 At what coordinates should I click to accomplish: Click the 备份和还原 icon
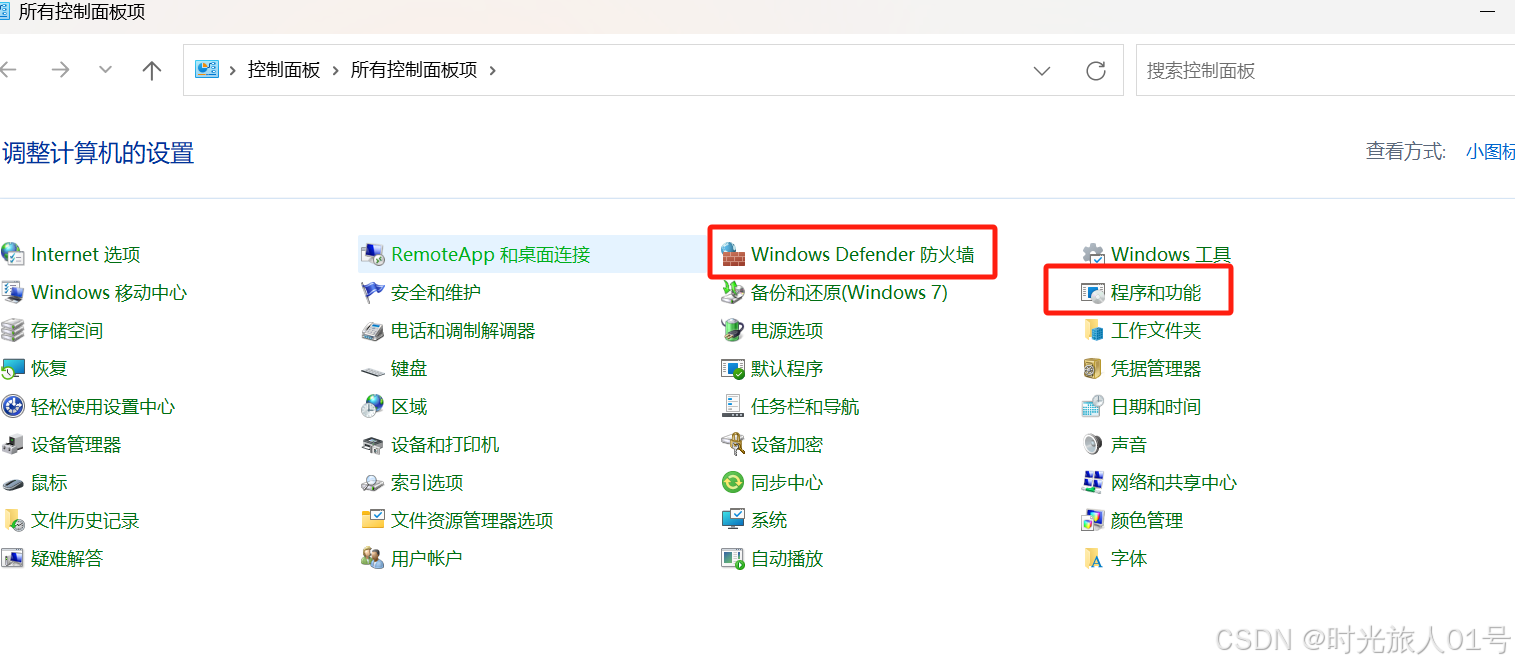(x=733, y=292)
